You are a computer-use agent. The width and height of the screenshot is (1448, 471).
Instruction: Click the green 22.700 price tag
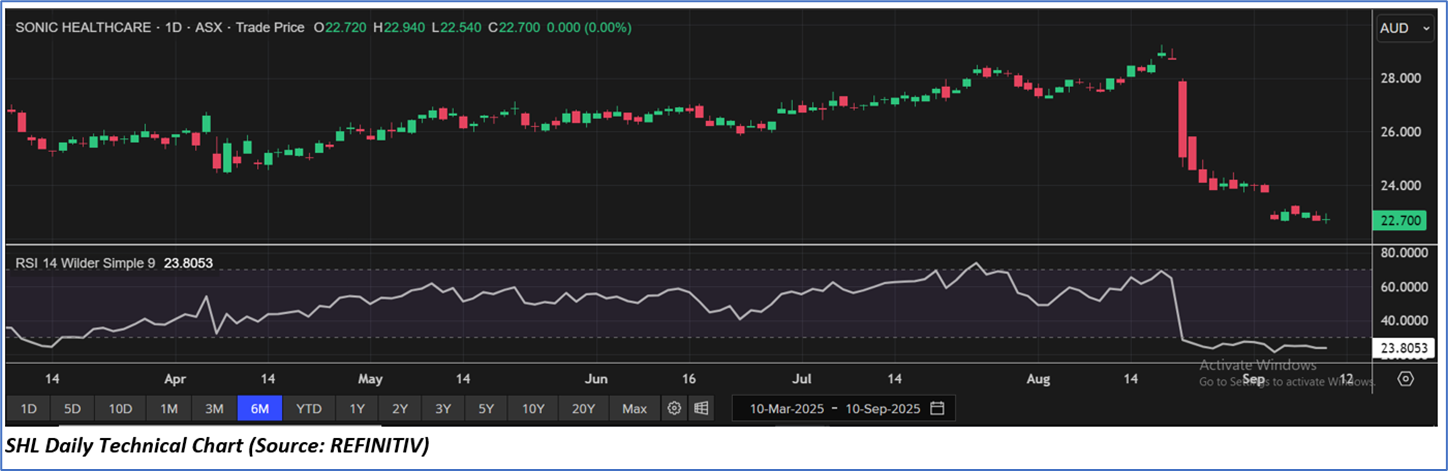point(1405,220)
